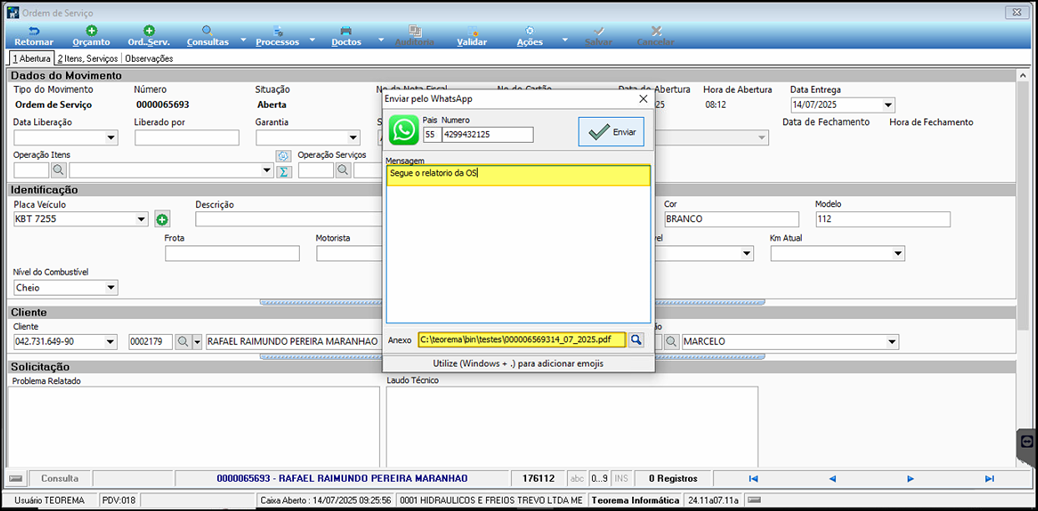Image resolution: width=1038 pixels, height=511 pixels.
Task: Add vehicle with green plus icon
Action: (x=162, y=219)
